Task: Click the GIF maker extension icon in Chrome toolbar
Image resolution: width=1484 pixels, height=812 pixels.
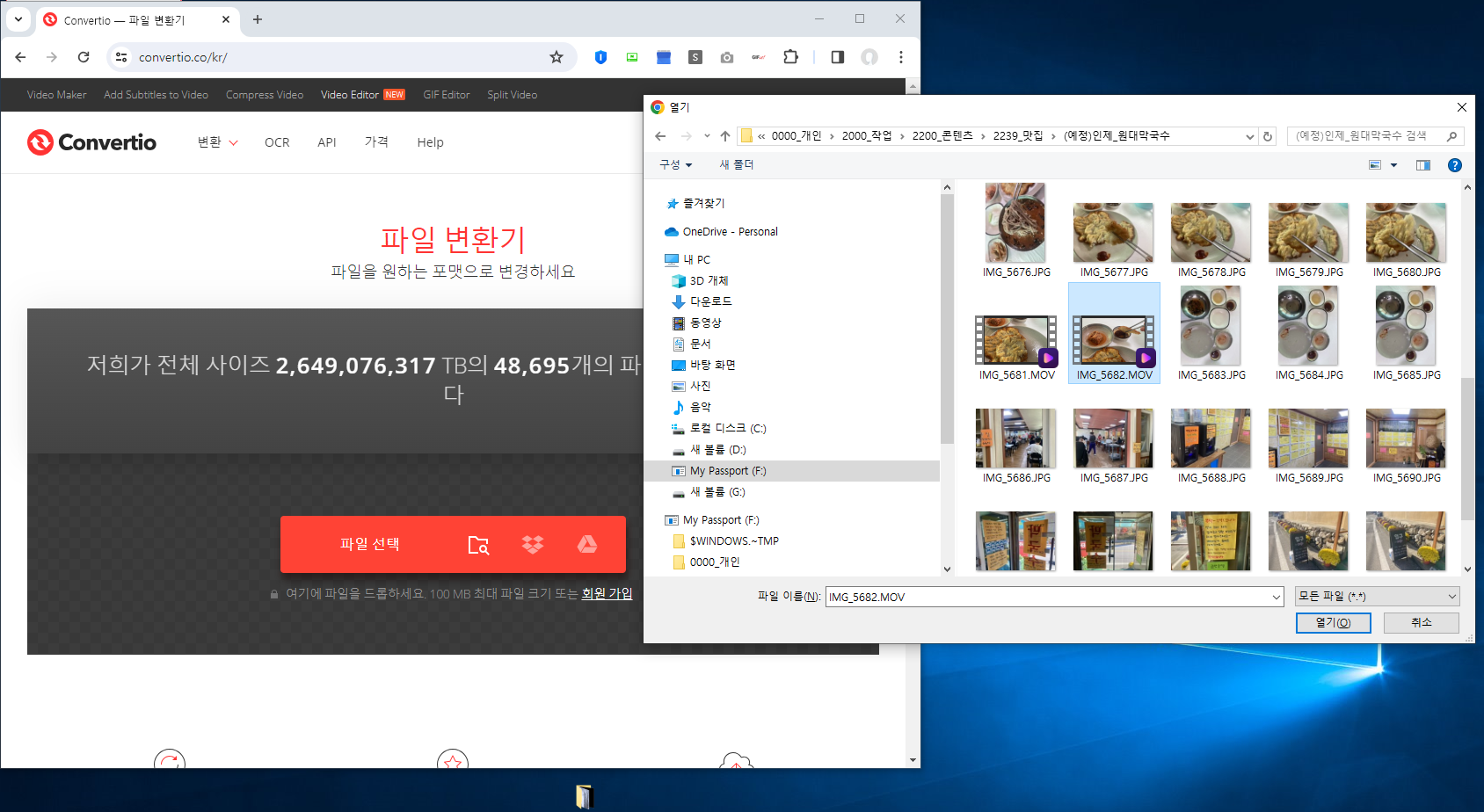Action: point(758,57)
